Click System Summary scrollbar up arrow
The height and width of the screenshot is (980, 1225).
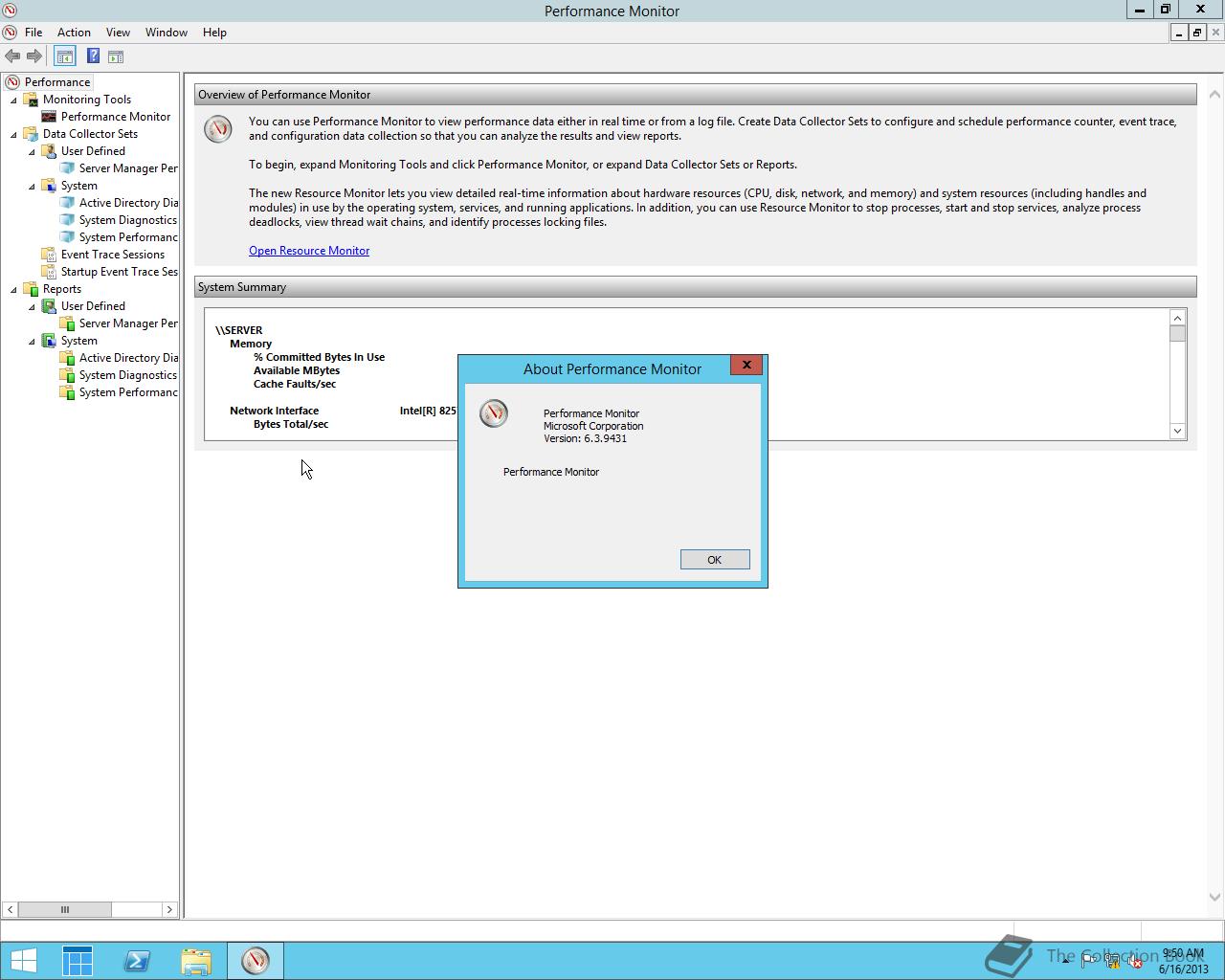1177,317
